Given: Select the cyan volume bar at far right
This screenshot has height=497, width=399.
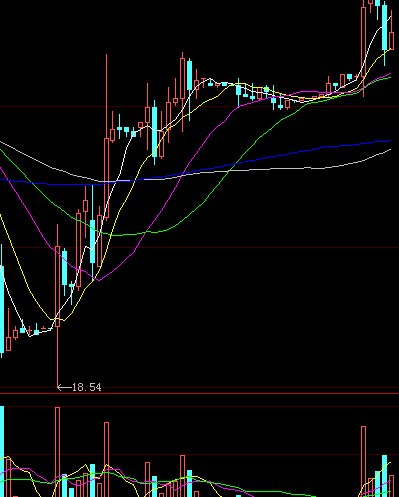Looking at the screenshot, I should click(384, 476).
